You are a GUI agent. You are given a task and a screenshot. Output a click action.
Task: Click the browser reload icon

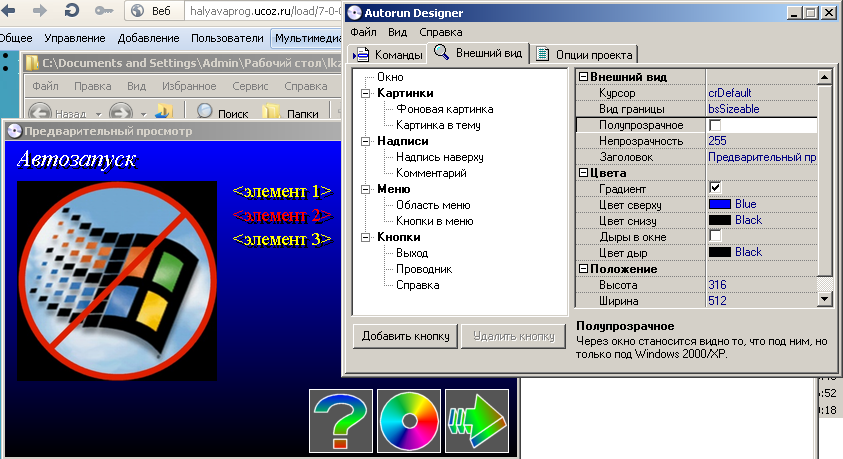tap(72, 10)
